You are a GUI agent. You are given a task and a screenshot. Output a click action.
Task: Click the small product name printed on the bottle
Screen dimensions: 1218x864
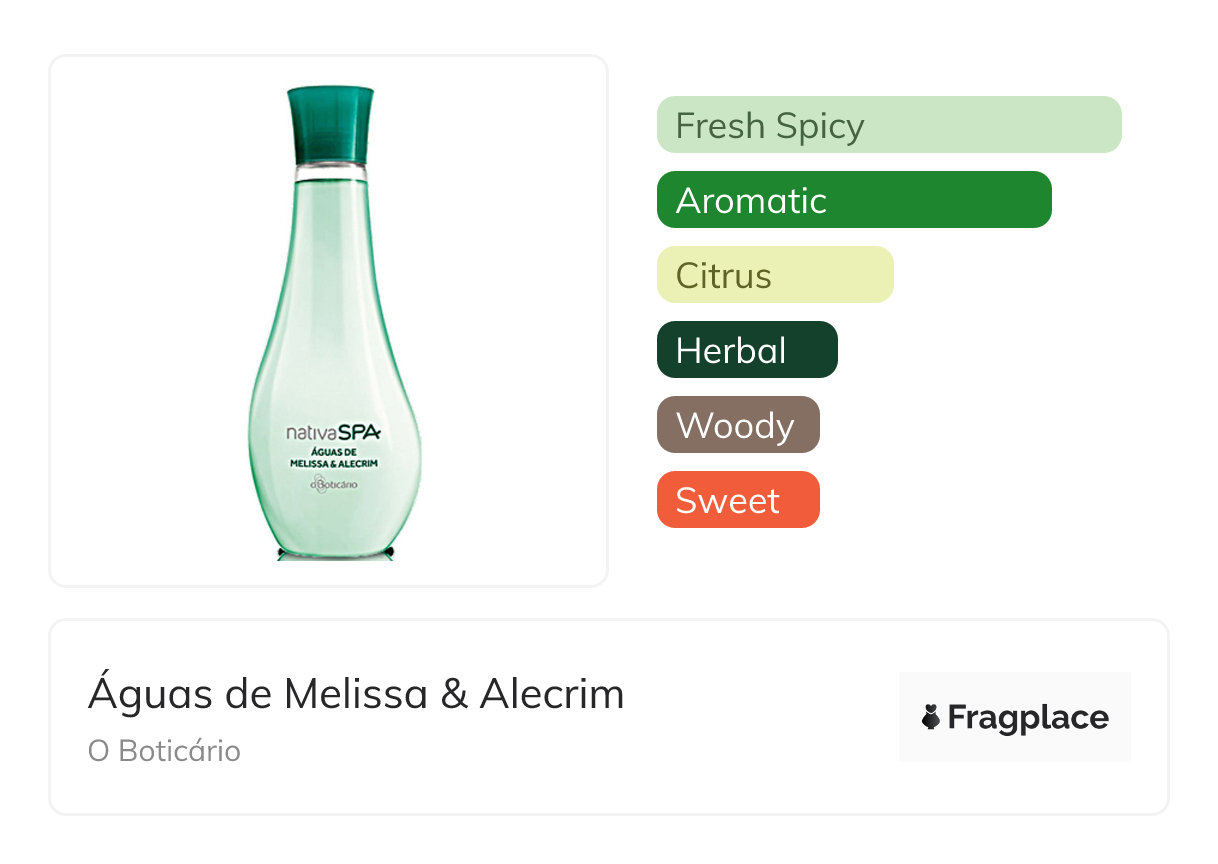[335, 458]
